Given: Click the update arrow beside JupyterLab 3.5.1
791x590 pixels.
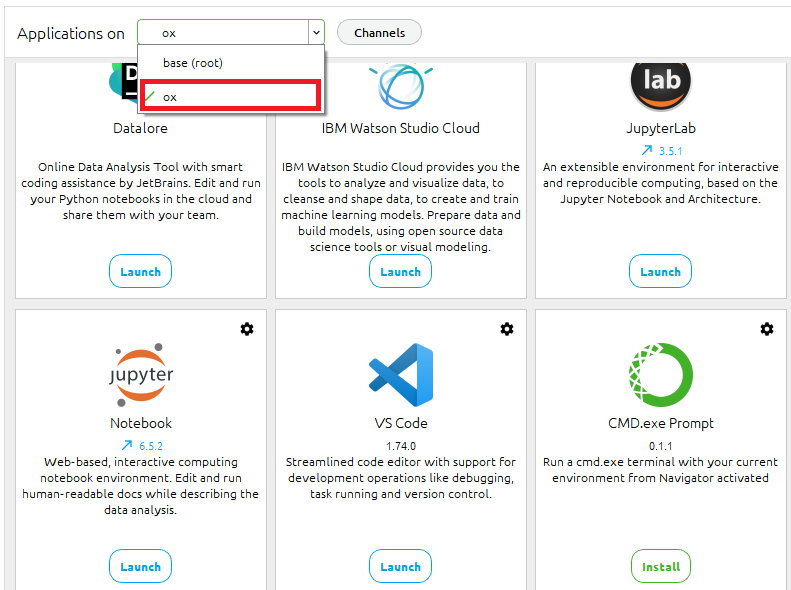Looking at the screenshot, I should click(x=647, y=150).
